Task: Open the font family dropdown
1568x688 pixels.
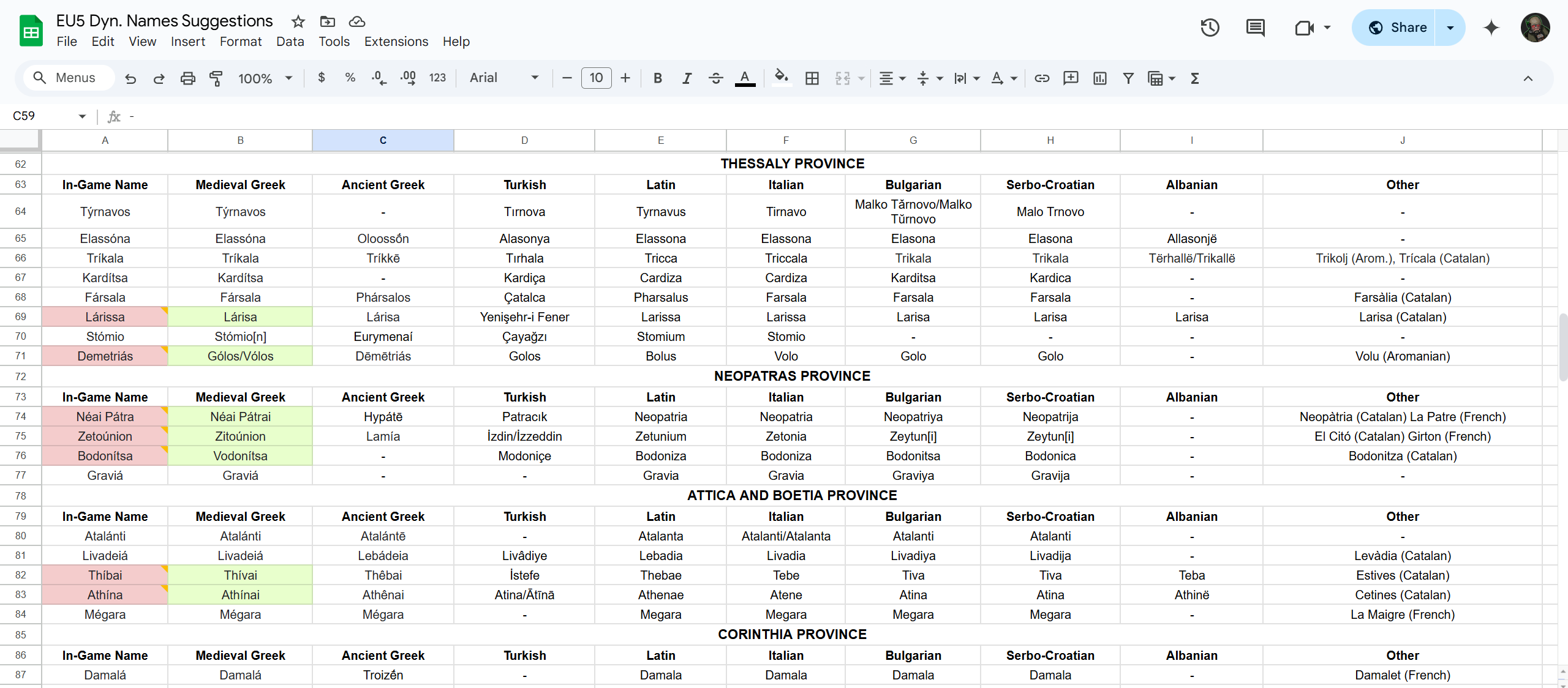Action: (x=502, y=78)
